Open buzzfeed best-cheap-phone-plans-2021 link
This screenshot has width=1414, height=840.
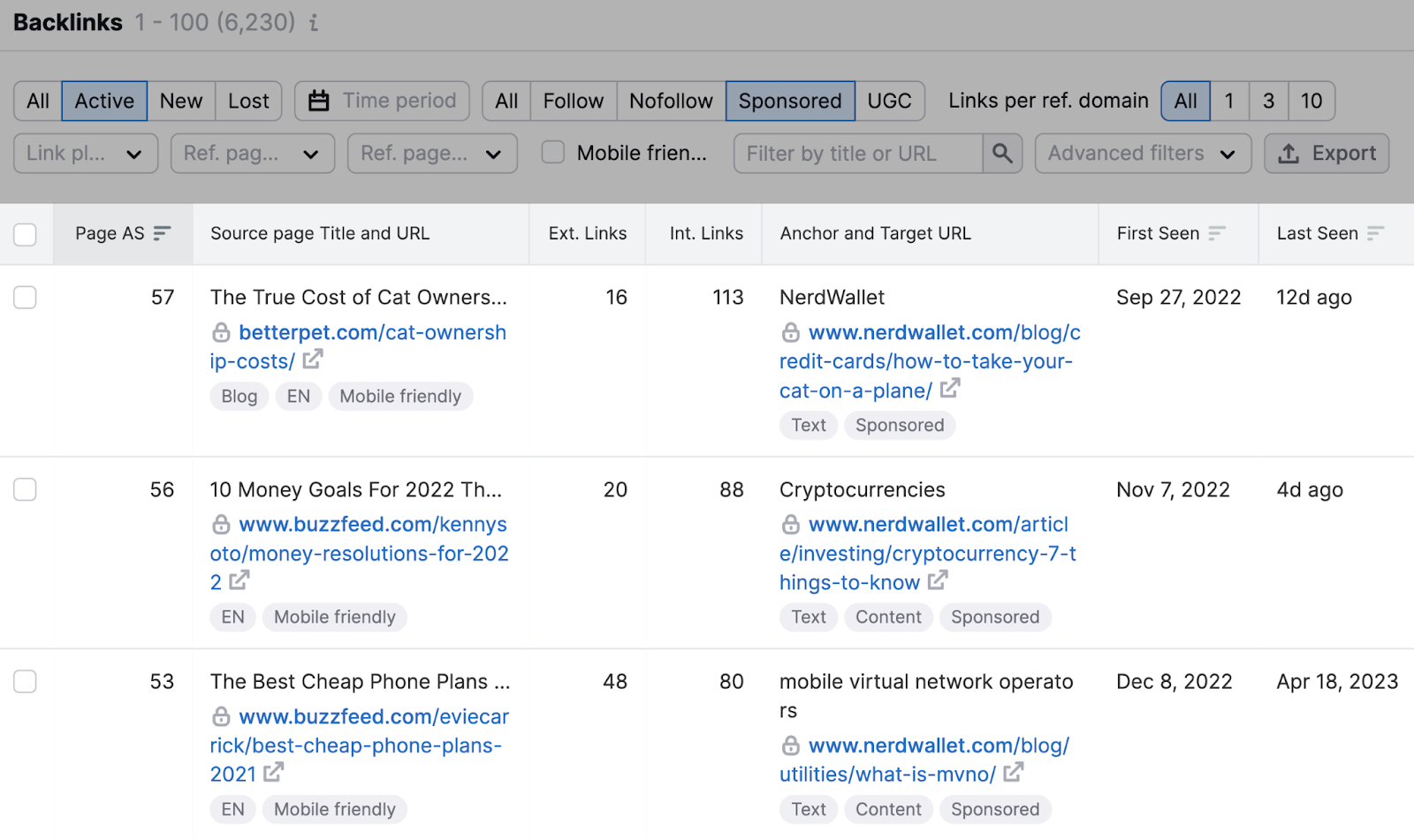[x=359, y=745]
